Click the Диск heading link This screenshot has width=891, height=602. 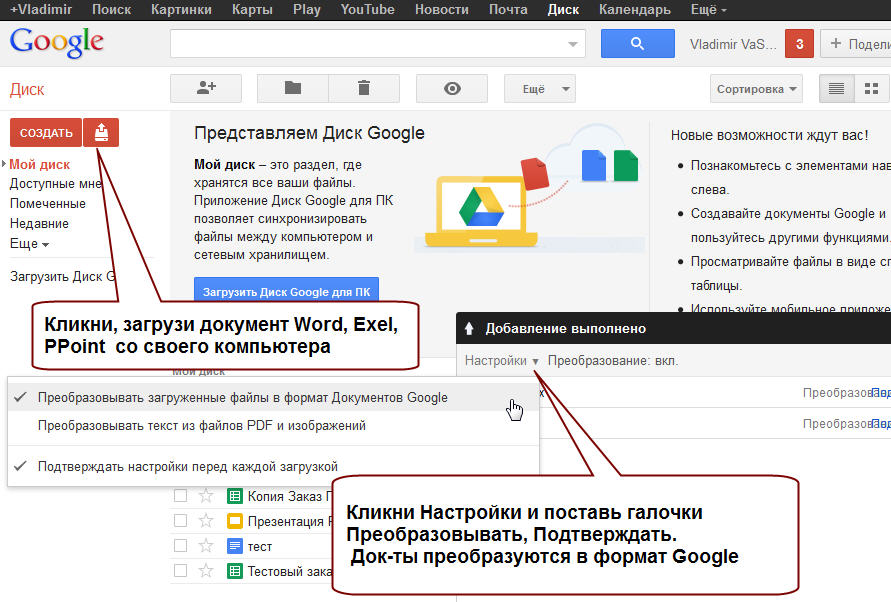pos(27,89)
